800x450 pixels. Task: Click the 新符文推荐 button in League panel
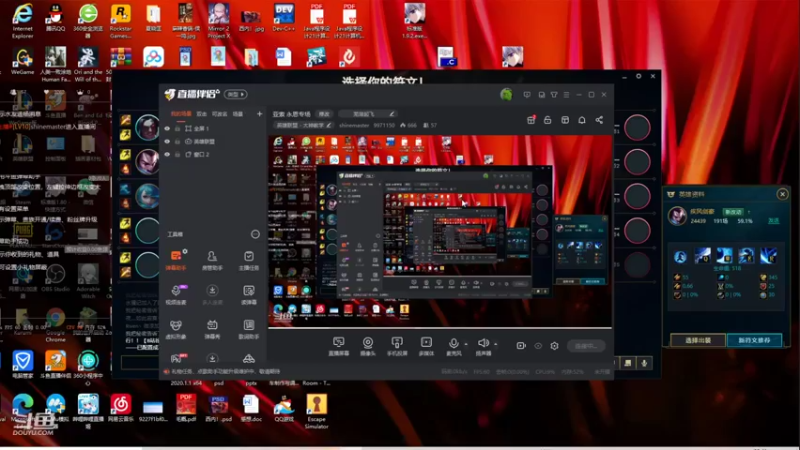[x=754, y=340]
